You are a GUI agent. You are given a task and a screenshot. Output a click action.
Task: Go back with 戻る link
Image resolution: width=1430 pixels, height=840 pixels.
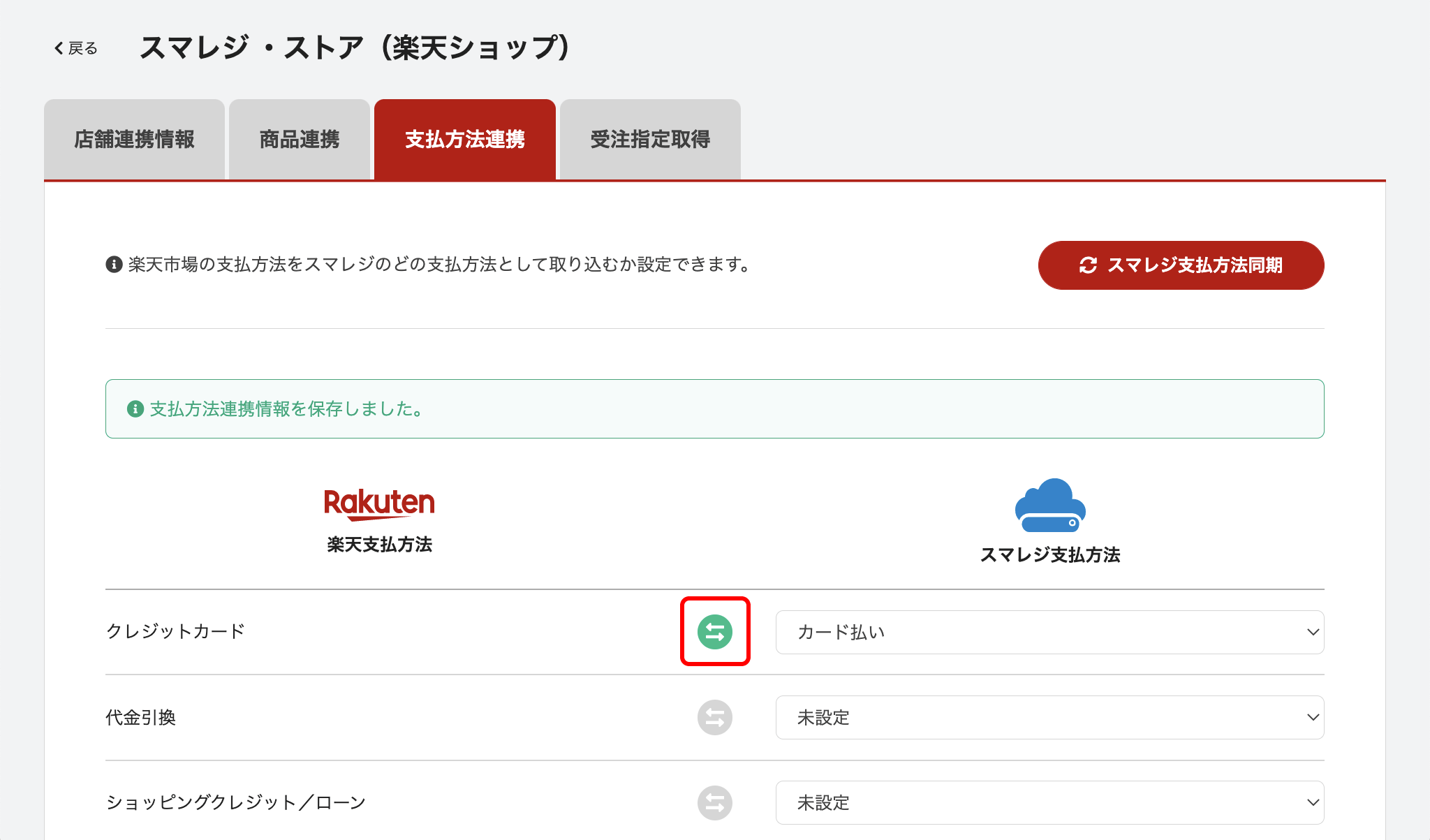click(76, 48)
